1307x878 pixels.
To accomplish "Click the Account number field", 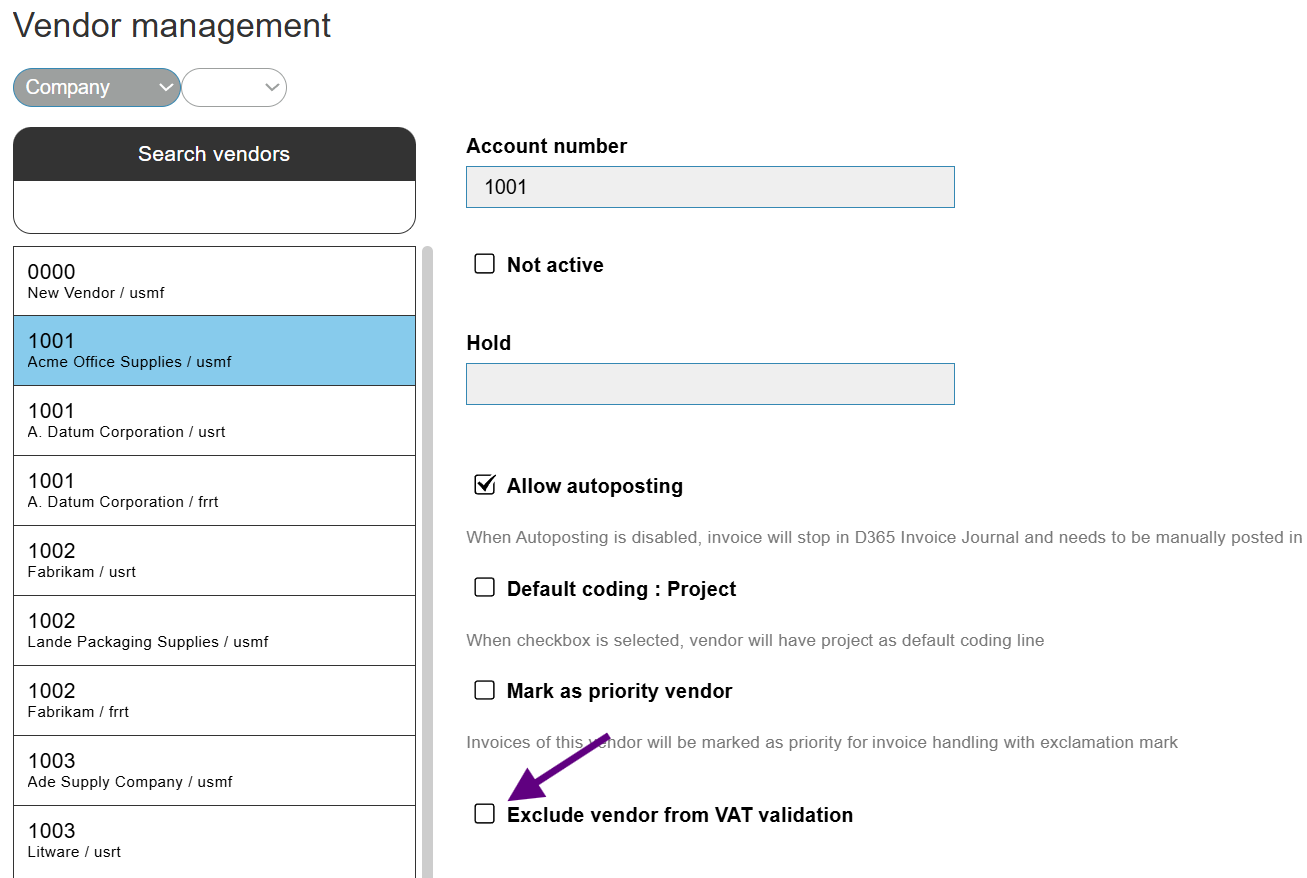I will (710, 187).
